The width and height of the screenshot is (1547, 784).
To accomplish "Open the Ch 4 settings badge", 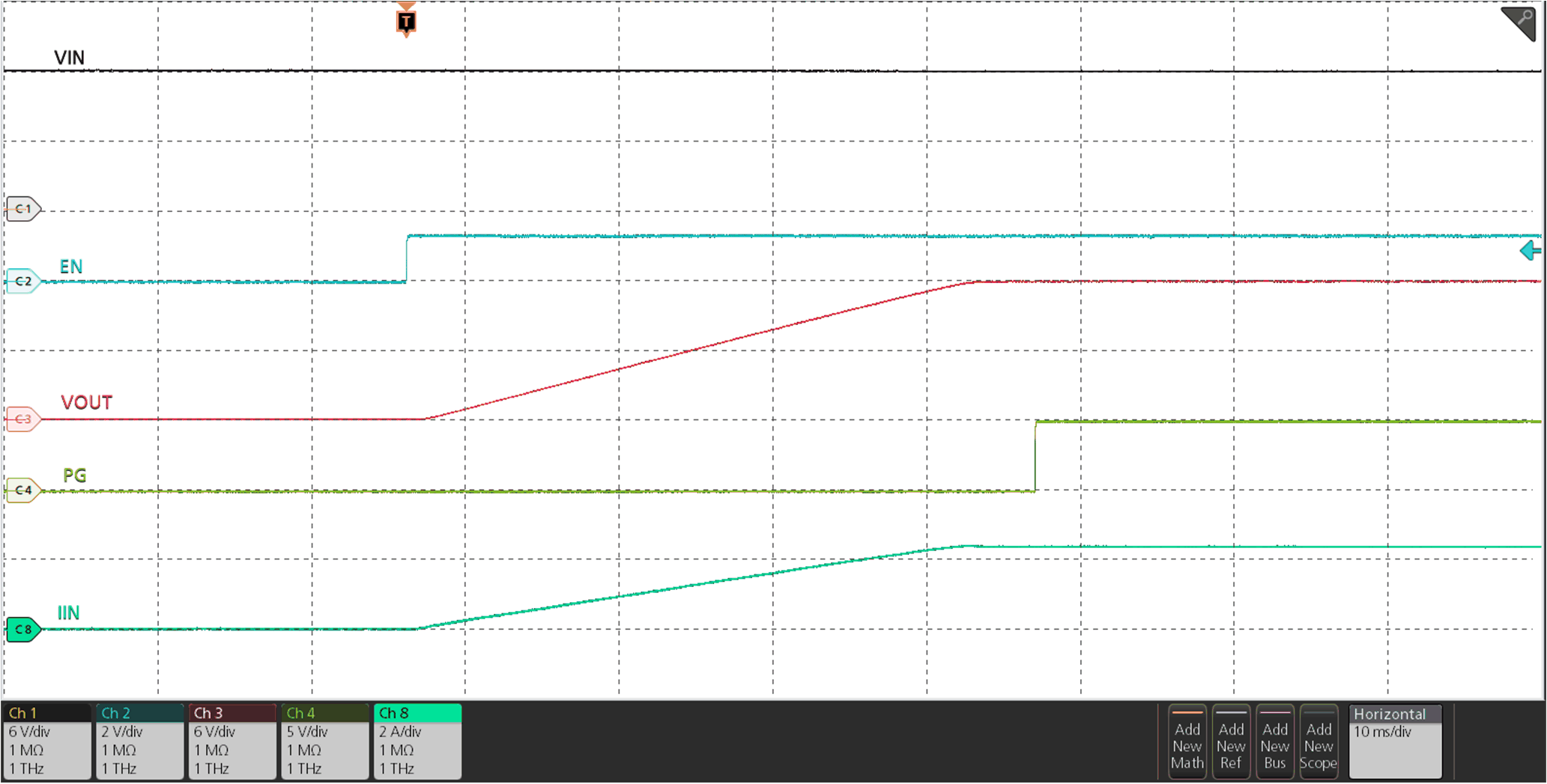I will click(325, 741).
